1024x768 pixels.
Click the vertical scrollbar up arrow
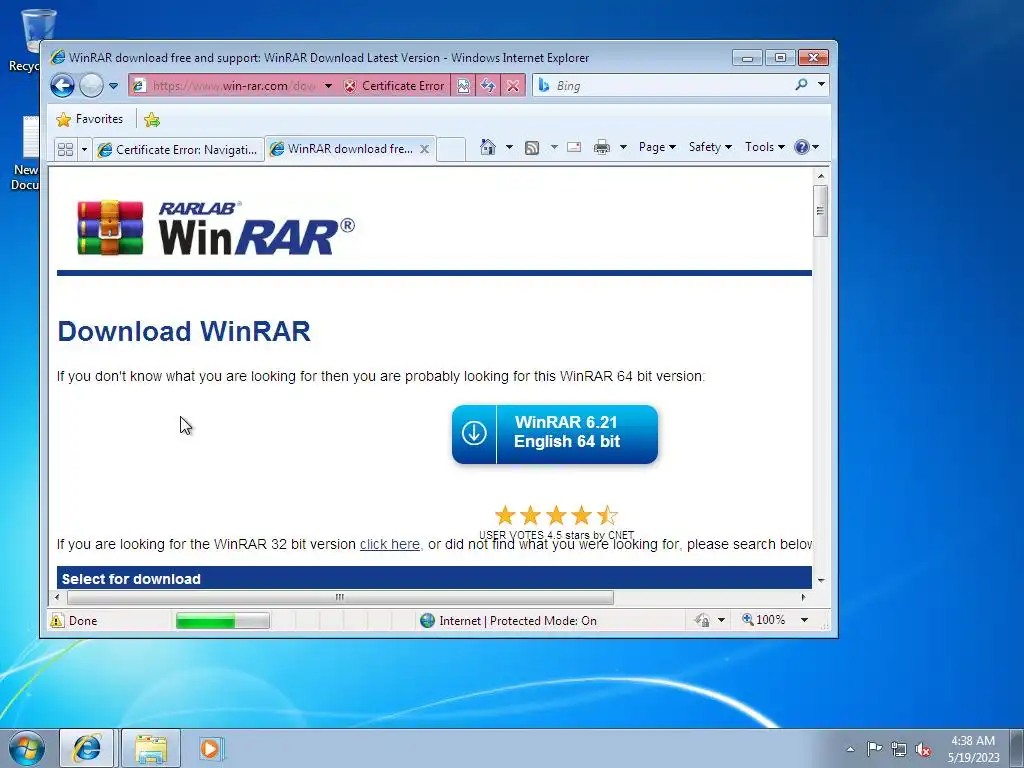[x=821, y=176]
